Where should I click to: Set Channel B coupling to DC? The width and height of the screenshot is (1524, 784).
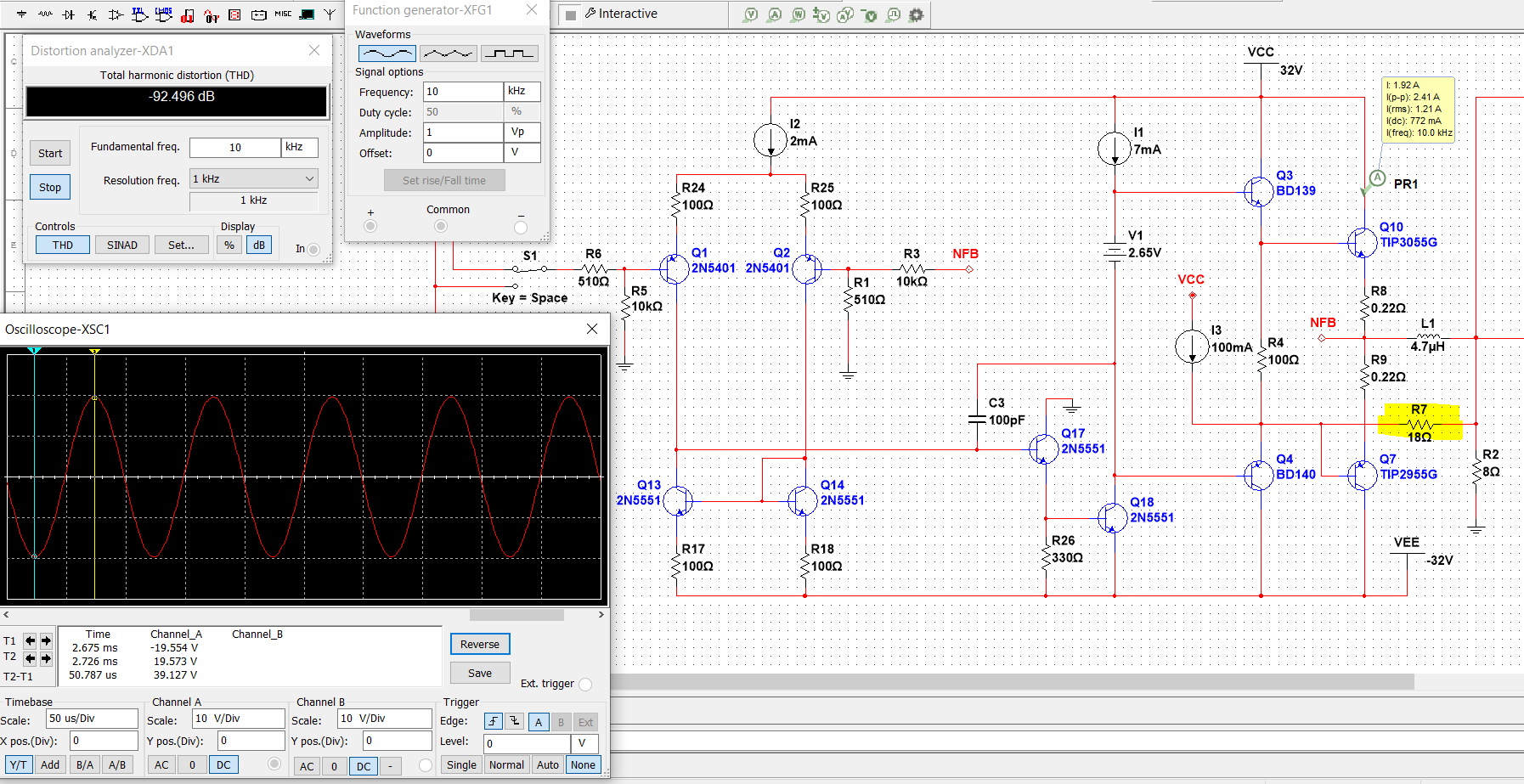364,765
